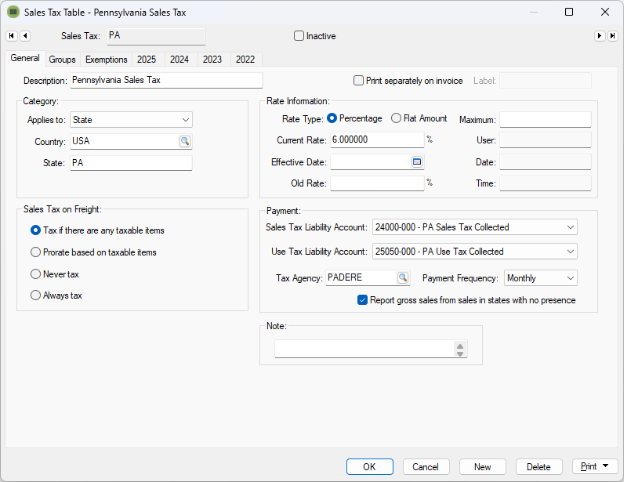Click the Sales Tax code field
Screen dimensions: 624x482
[x=156, y=36]
